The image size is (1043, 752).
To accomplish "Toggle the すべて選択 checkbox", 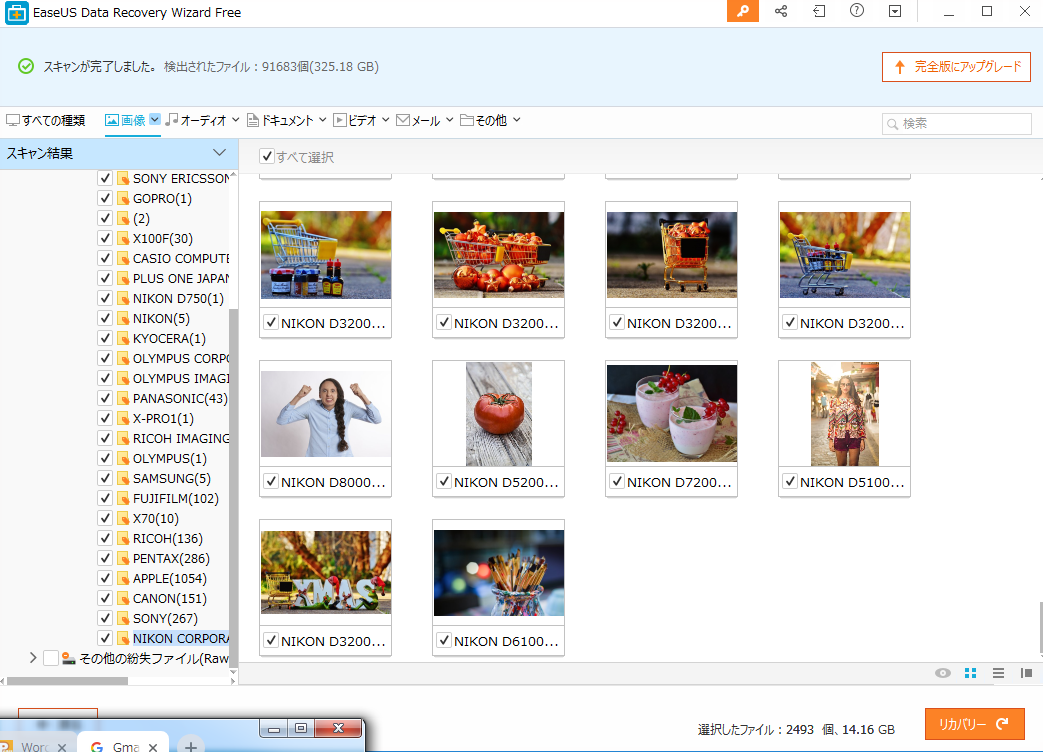I will (x=267, y=156).
